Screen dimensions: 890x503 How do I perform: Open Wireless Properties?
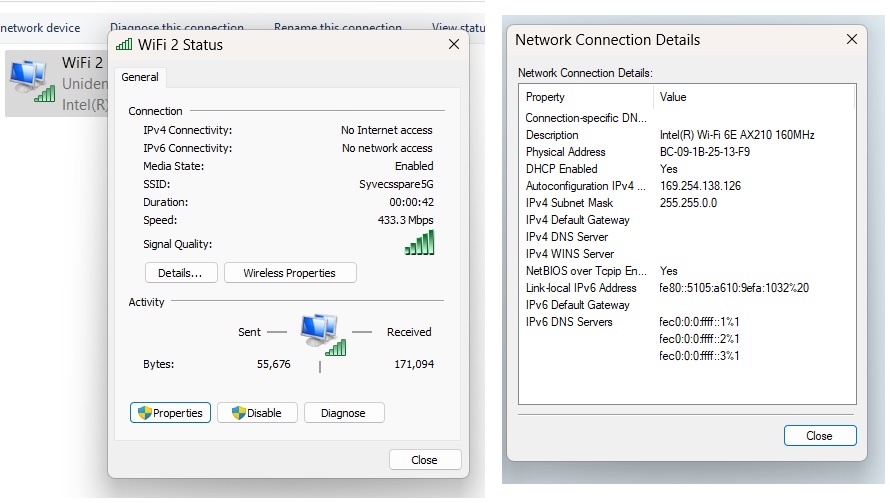(x=289, y=273)
